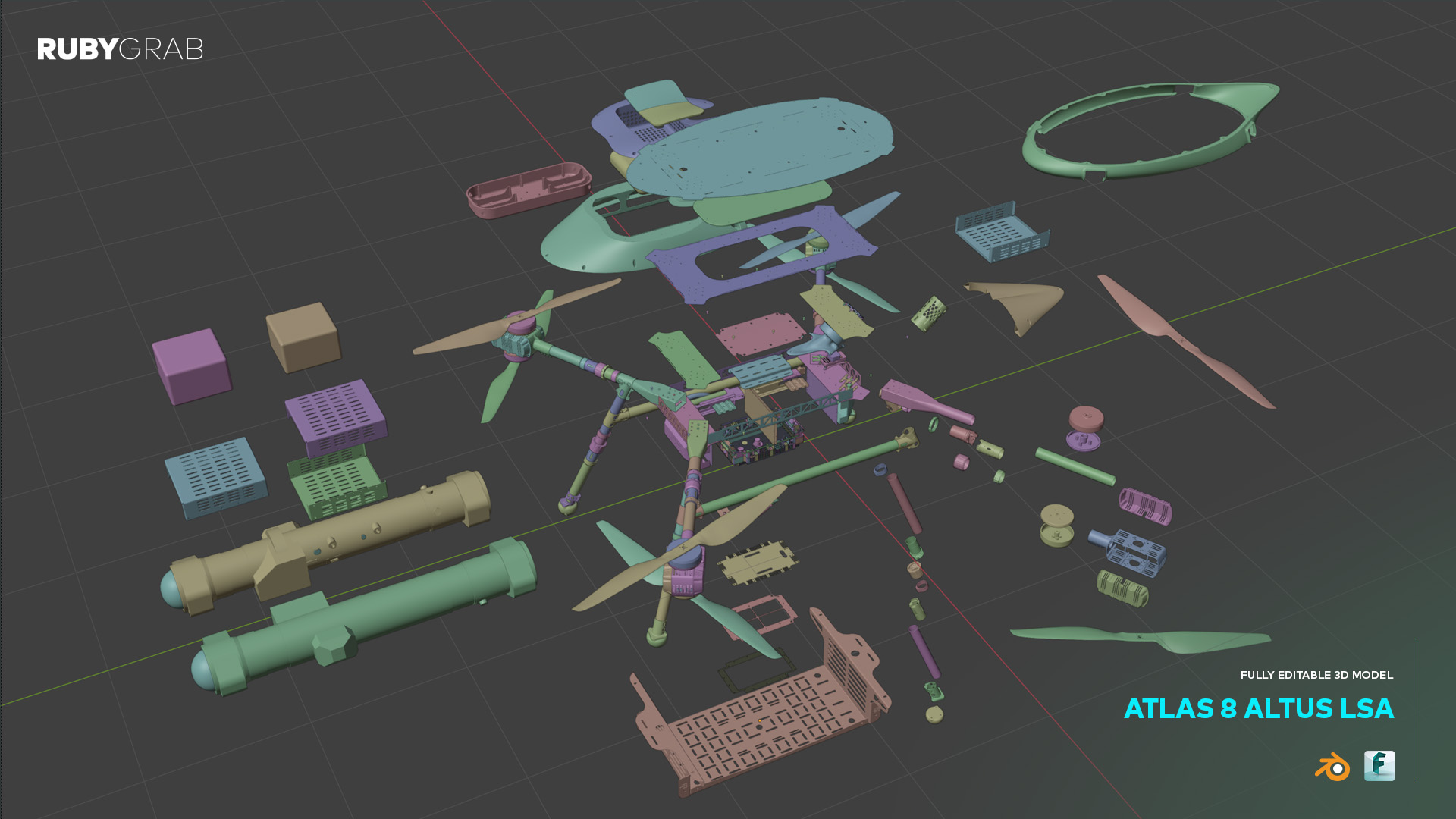1456x819 pixels.
Task: Click the FULLY EDITABLE 3D MODEL caption
Action: [x=1316, y=675]
